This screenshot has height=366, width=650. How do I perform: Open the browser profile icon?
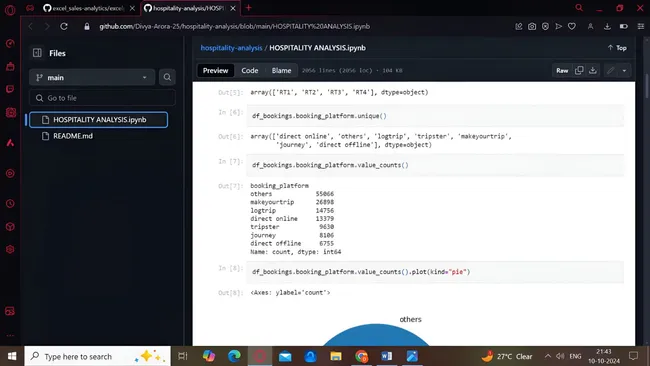tap(590, 26)
